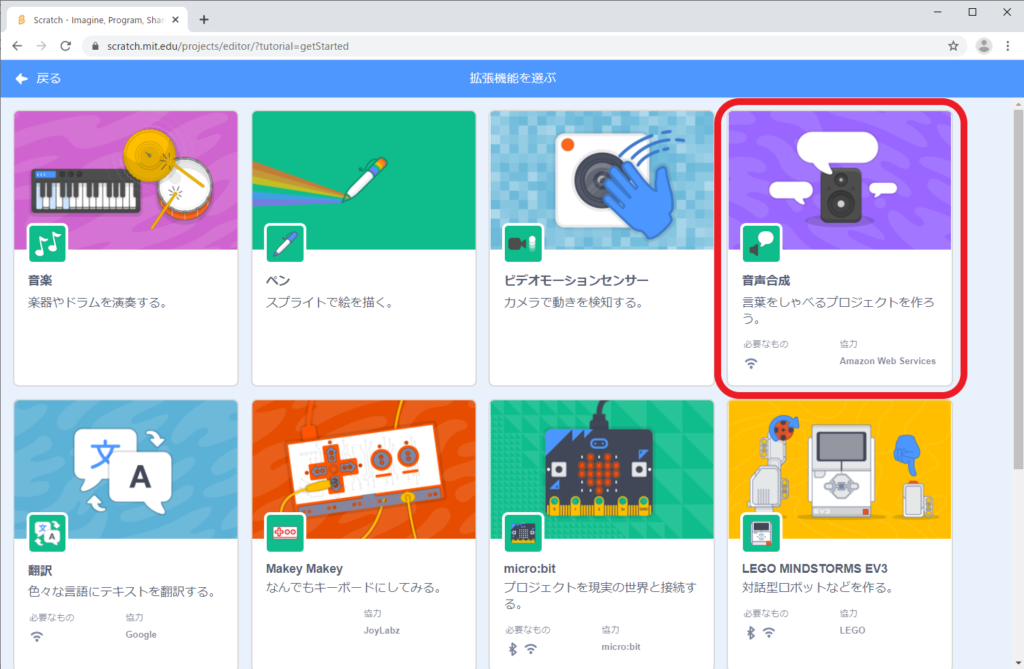Click the Wi-Fi icon under micro:bit
Image resolution: width=1024 pixels, height=669 pixels.
pos(531,649)
